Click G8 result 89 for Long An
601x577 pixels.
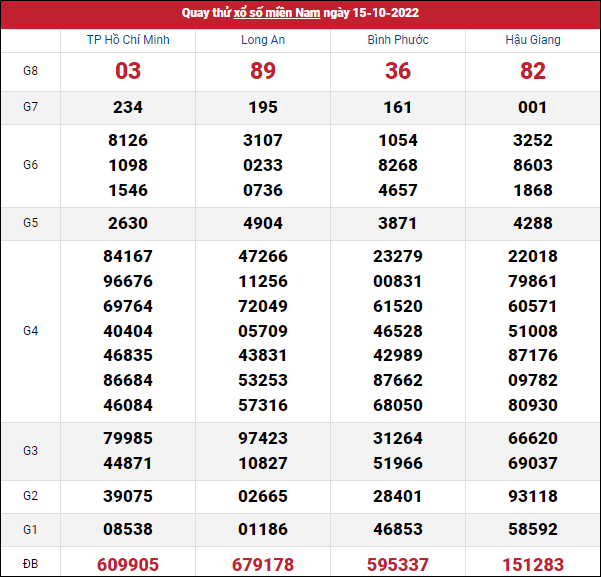pos(263,71)
